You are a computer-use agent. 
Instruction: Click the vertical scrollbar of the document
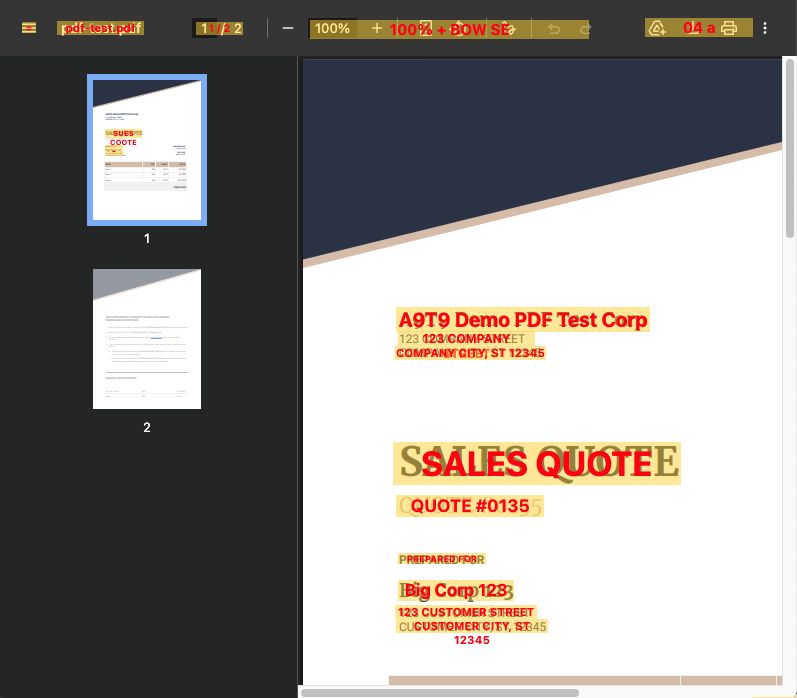[790, 150]
